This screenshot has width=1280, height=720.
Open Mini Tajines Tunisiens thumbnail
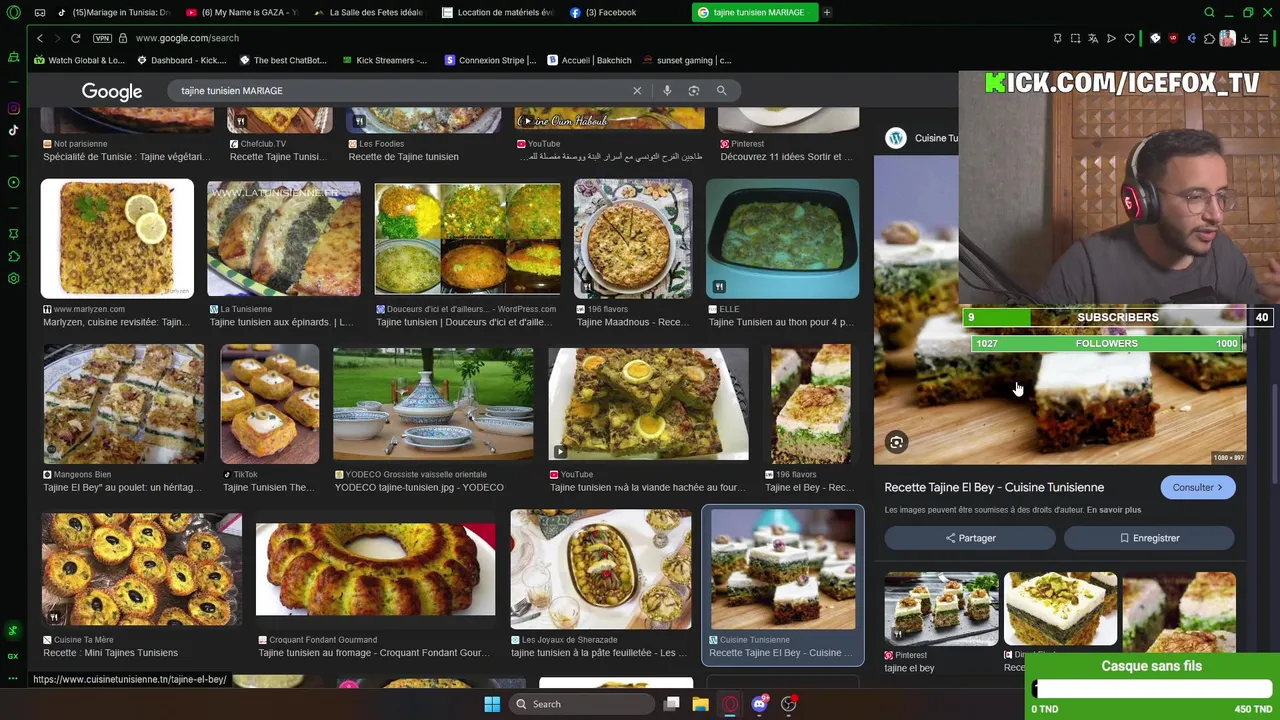point(142,570)
